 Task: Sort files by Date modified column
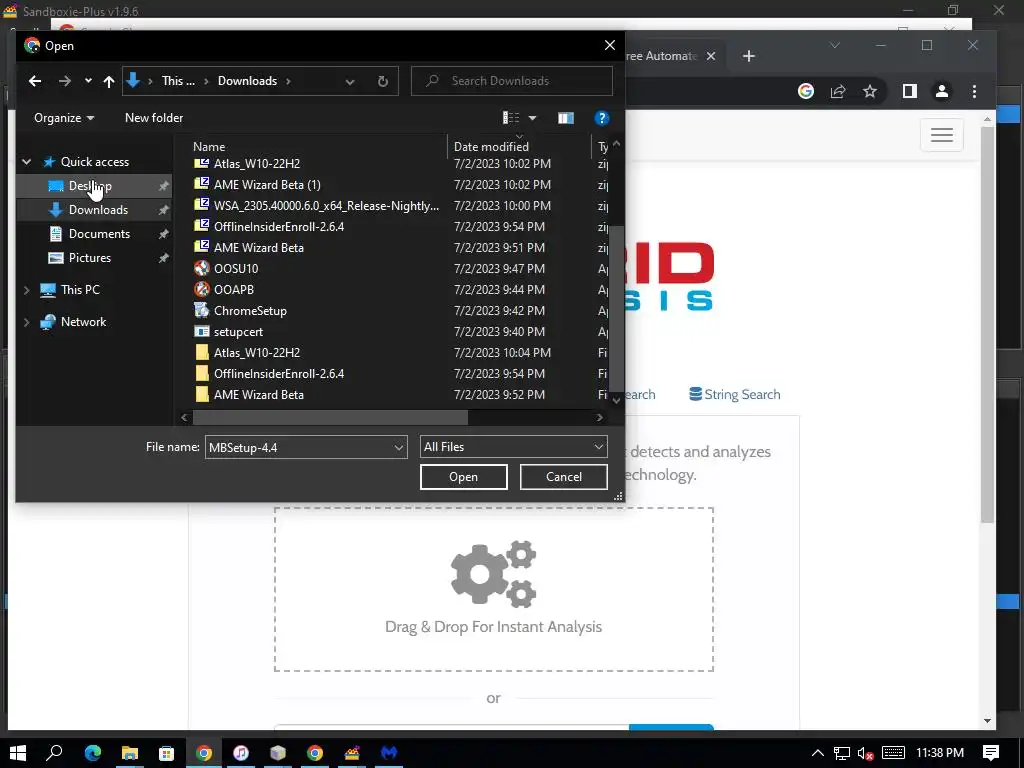click(x=491, y=147)
